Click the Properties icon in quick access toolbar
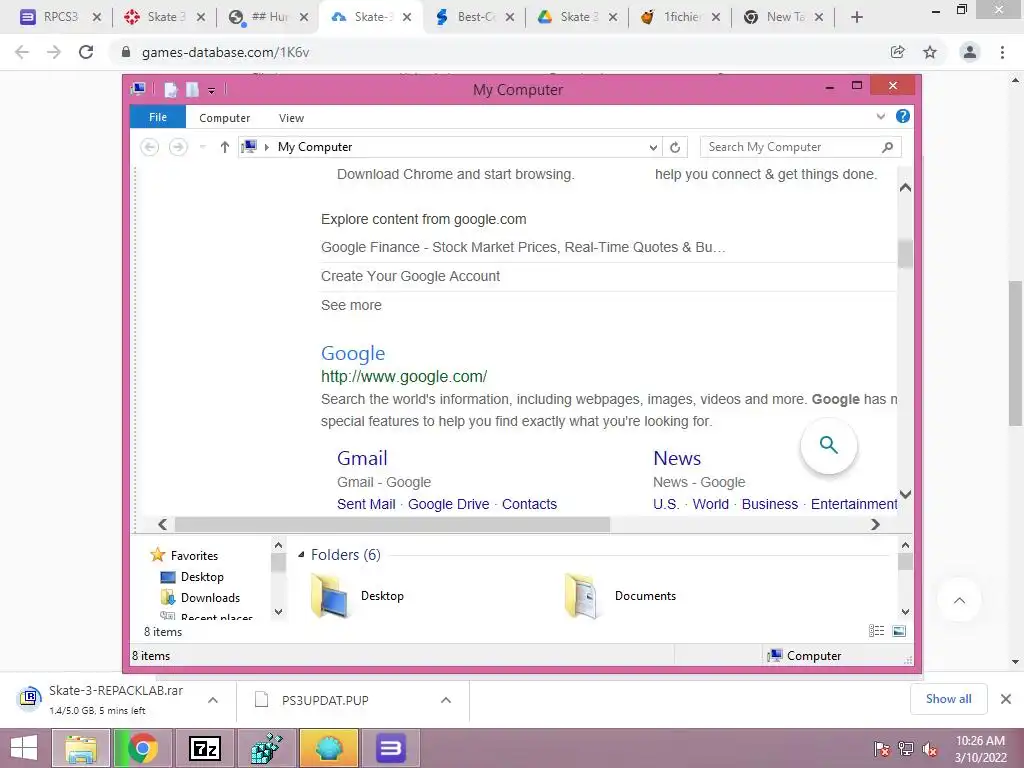Screen dimensions: 1024x768 click(x=171, y=89)
